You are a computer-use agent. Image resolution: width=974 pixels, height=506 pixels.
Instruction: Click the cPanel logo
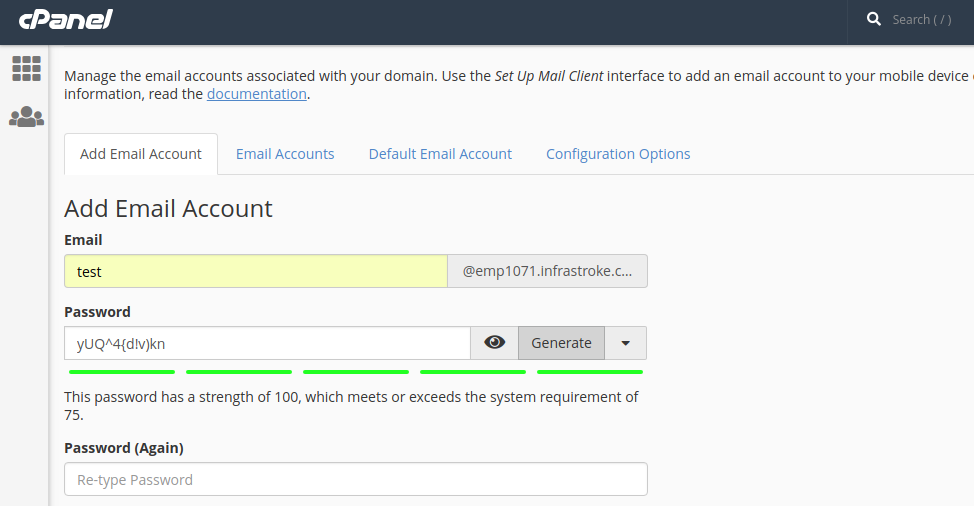[65, 19]
